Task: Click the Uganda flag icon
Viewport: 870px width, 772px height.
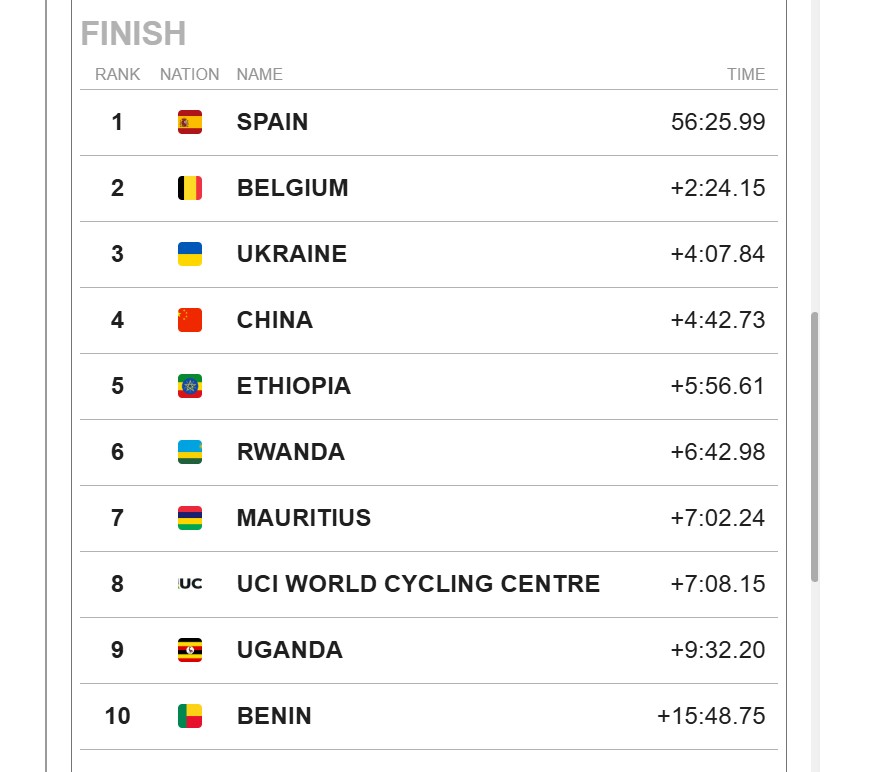Action: pyautogui.click(x=190, y=650)
